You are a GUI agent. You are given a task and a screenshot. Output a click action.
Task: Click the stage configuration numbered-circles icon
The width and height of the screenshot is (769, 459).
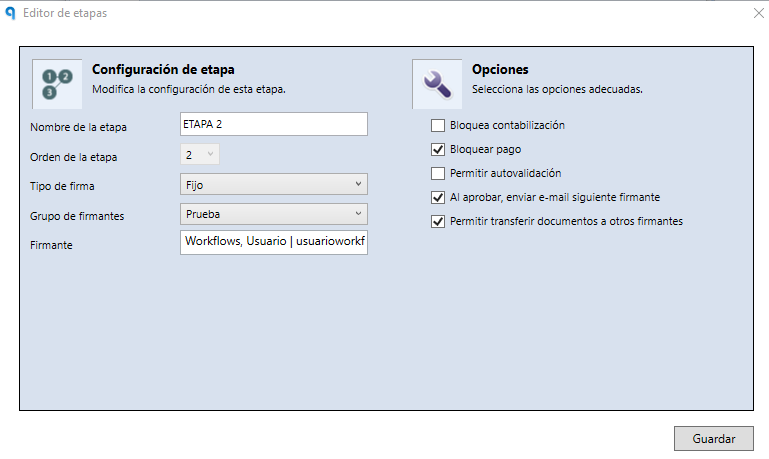pos(57,84)
